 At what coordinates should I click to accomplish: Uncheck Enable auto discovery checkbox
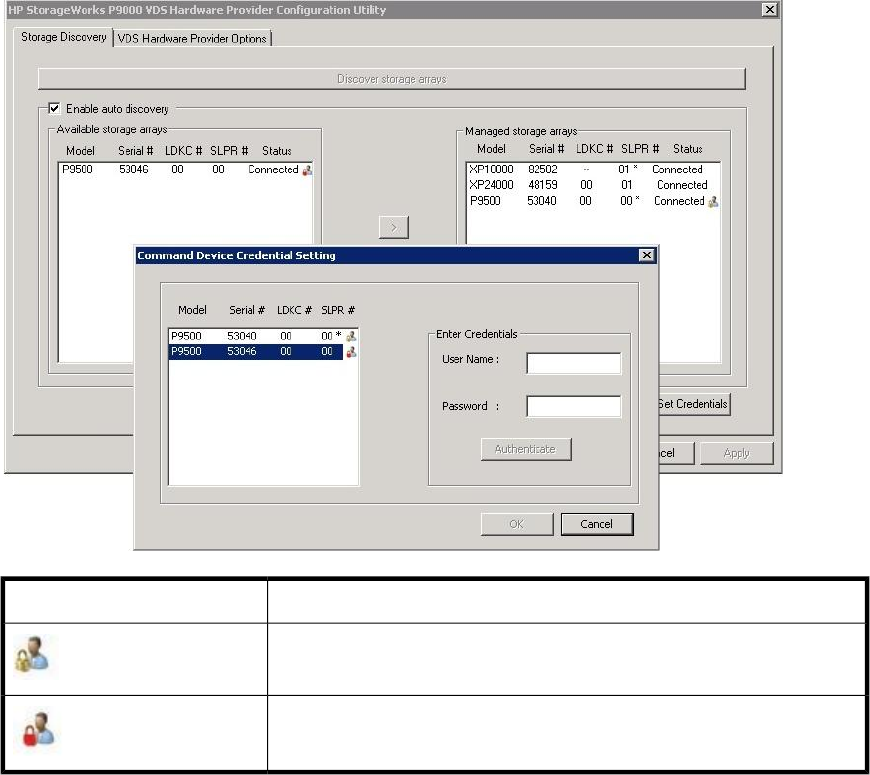point(55,108)
